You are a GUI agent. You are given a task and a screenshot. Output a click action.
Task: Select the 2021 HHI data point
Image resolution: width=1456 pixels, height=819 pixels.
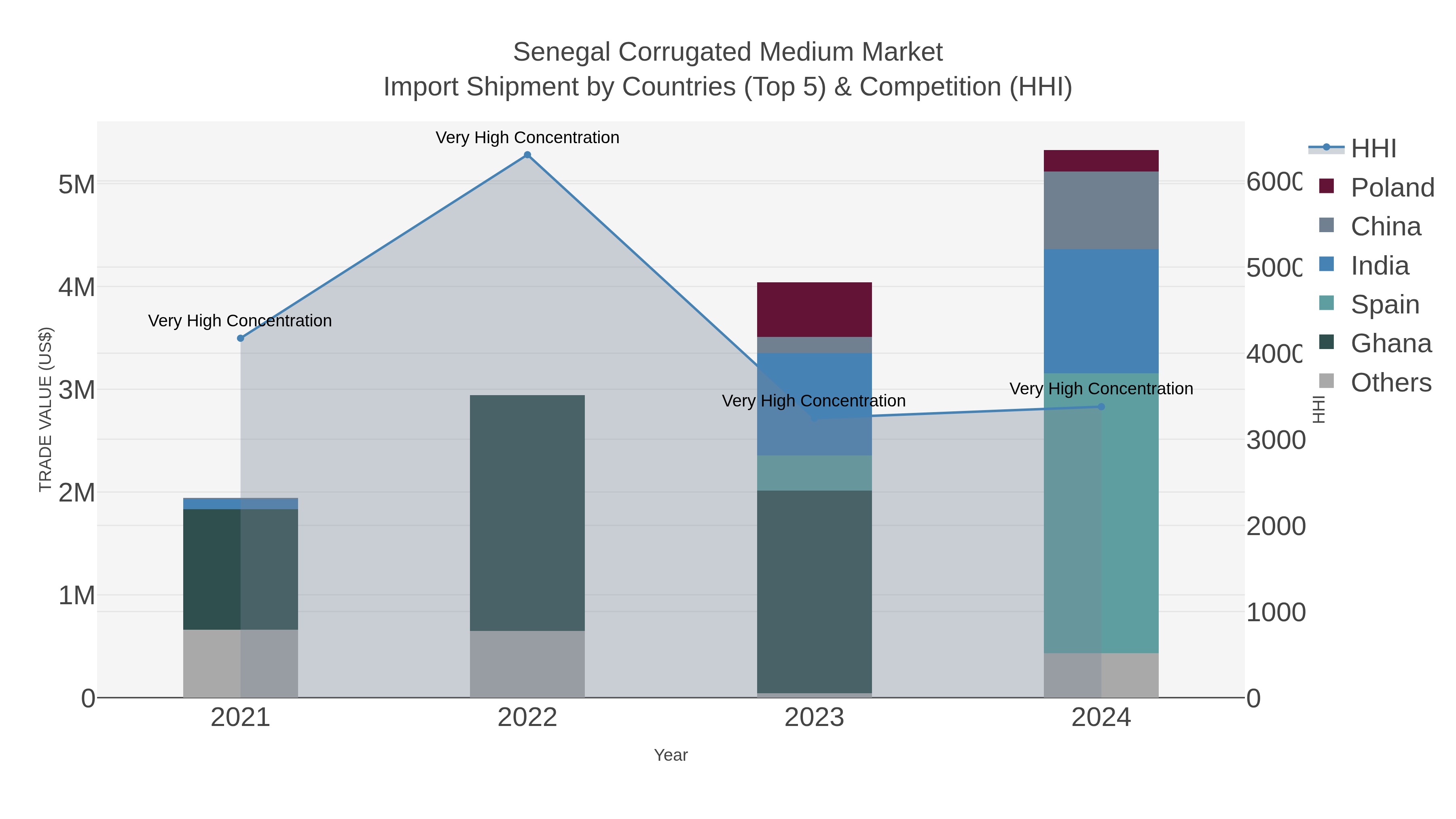click(240, 338)
